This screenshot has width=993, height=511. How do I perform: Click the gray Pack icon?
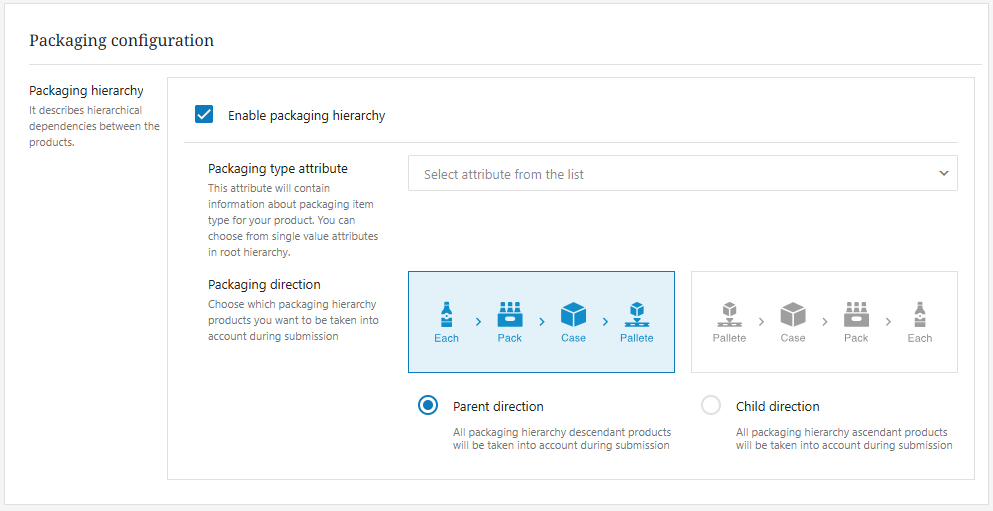click(x=856, y=315)
